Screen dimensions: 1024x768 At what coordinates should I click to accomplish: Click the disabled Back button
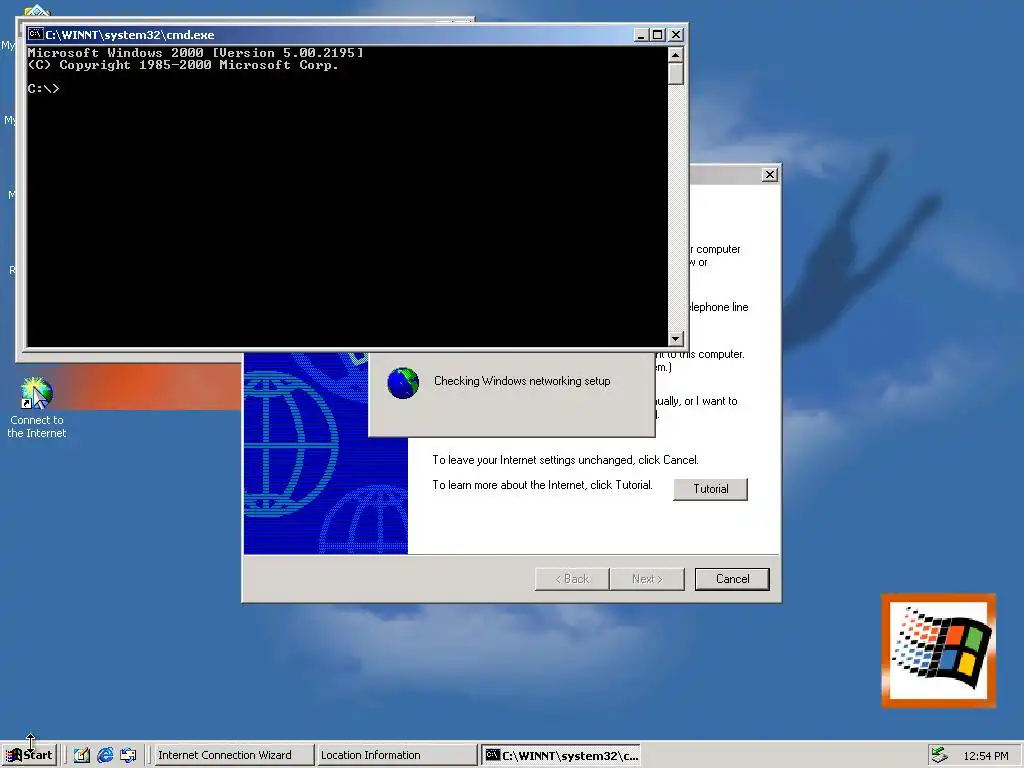pos(572,579)
